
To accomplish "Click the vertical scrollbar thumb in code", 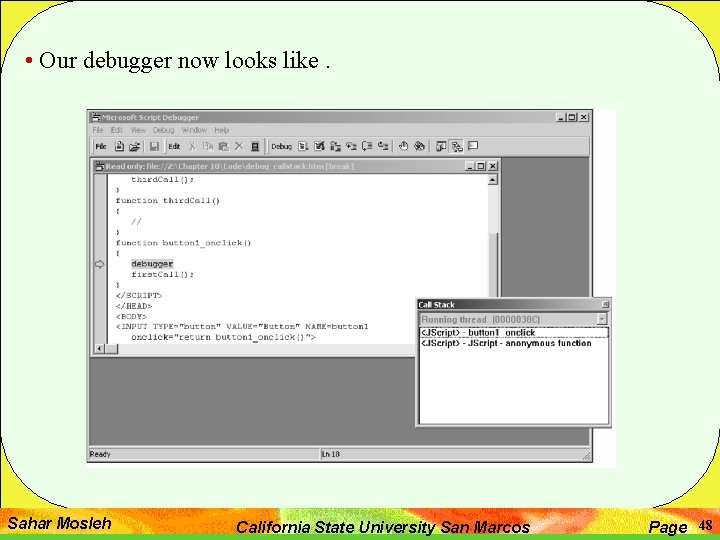I will (x=492, y=265).
